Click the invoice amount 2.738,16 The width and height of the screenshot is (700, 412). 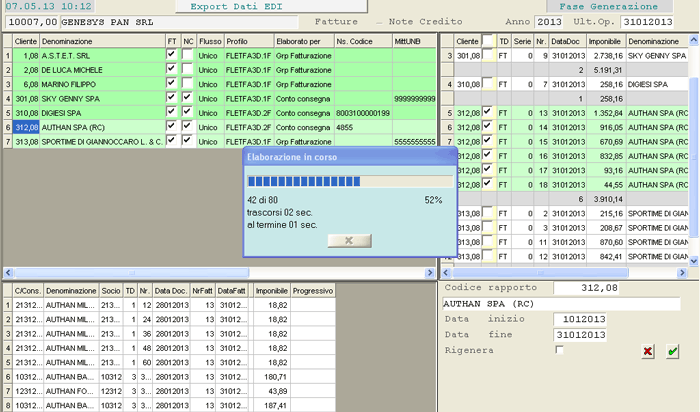(608, 56)
